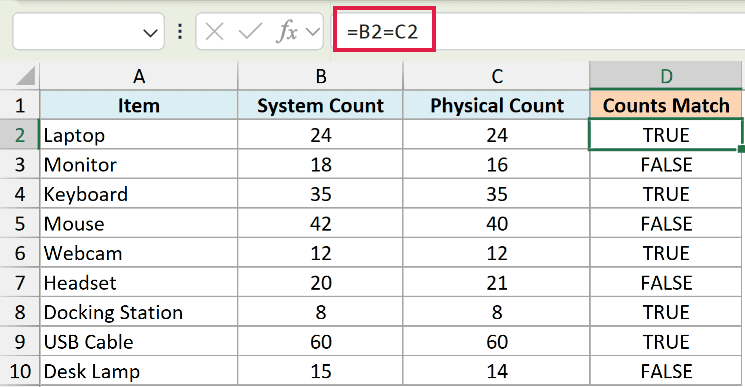Viewport: 745px width, 387px height.
Task: Click the 'Physical Count' header cell
Action: [x=497, y=105]
